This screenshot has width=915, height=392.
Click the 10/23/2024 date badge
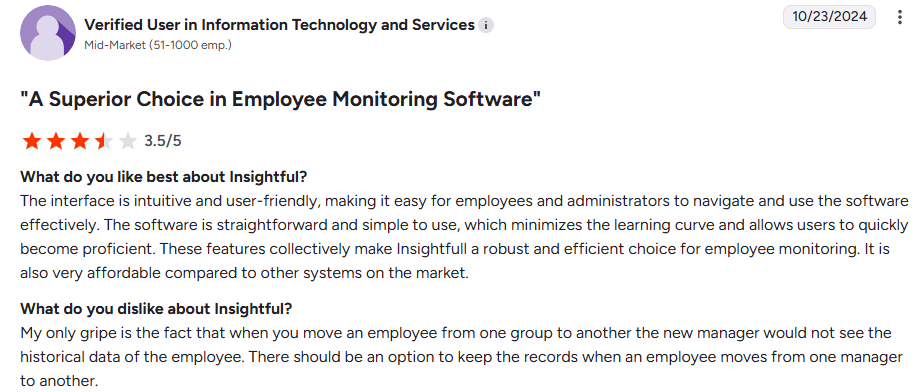pyautogui.click(x=829, y=16)
